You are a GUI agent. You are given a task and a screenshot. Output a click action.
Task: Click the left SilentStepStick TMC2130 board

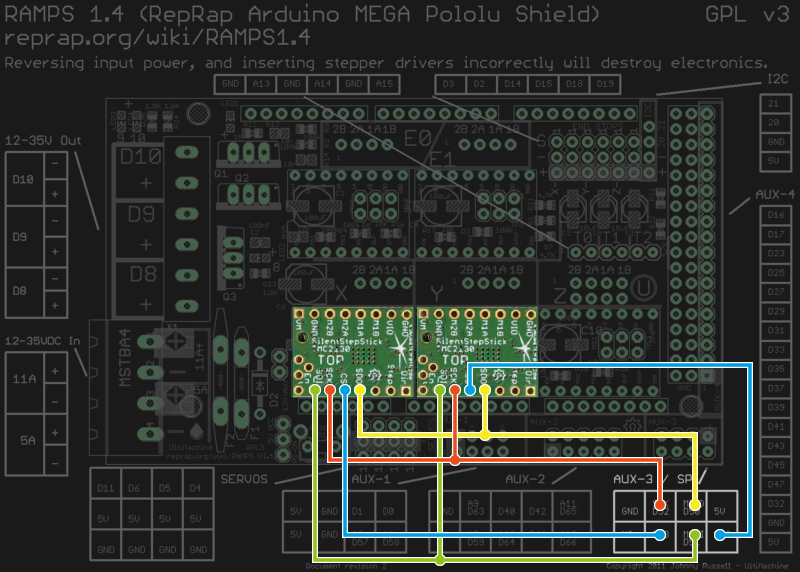point(353,353)
